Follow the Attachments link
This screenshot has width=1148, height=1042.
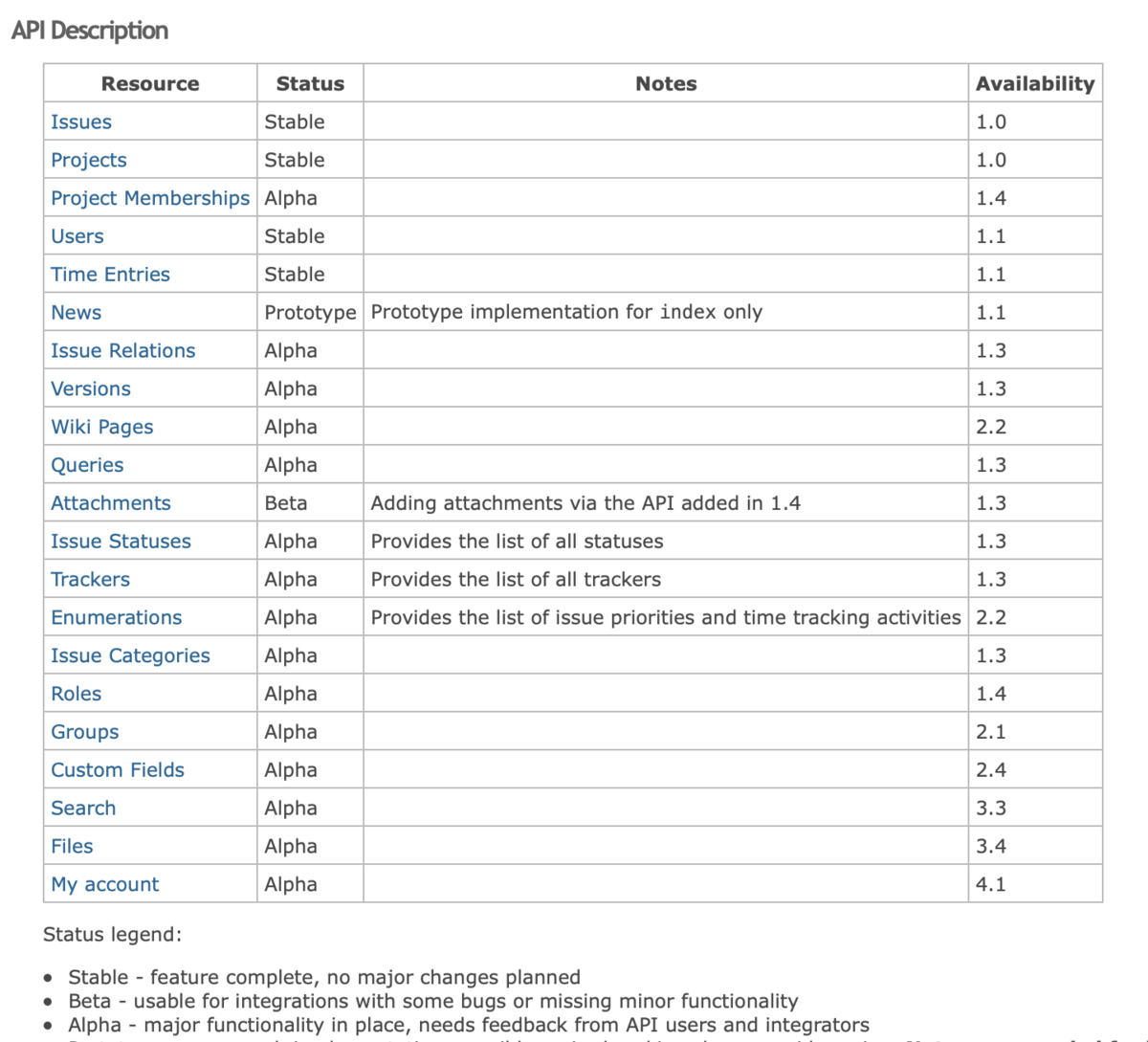[x=110, y=503]
